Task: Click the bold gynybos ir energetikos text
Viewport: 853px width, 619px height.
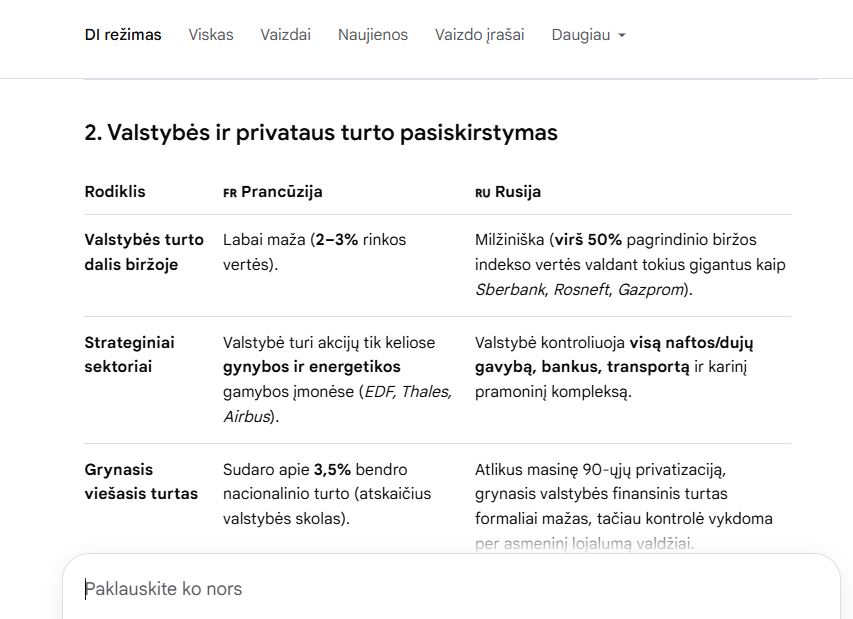Action: pyautogui.click(x=311, y=367)
